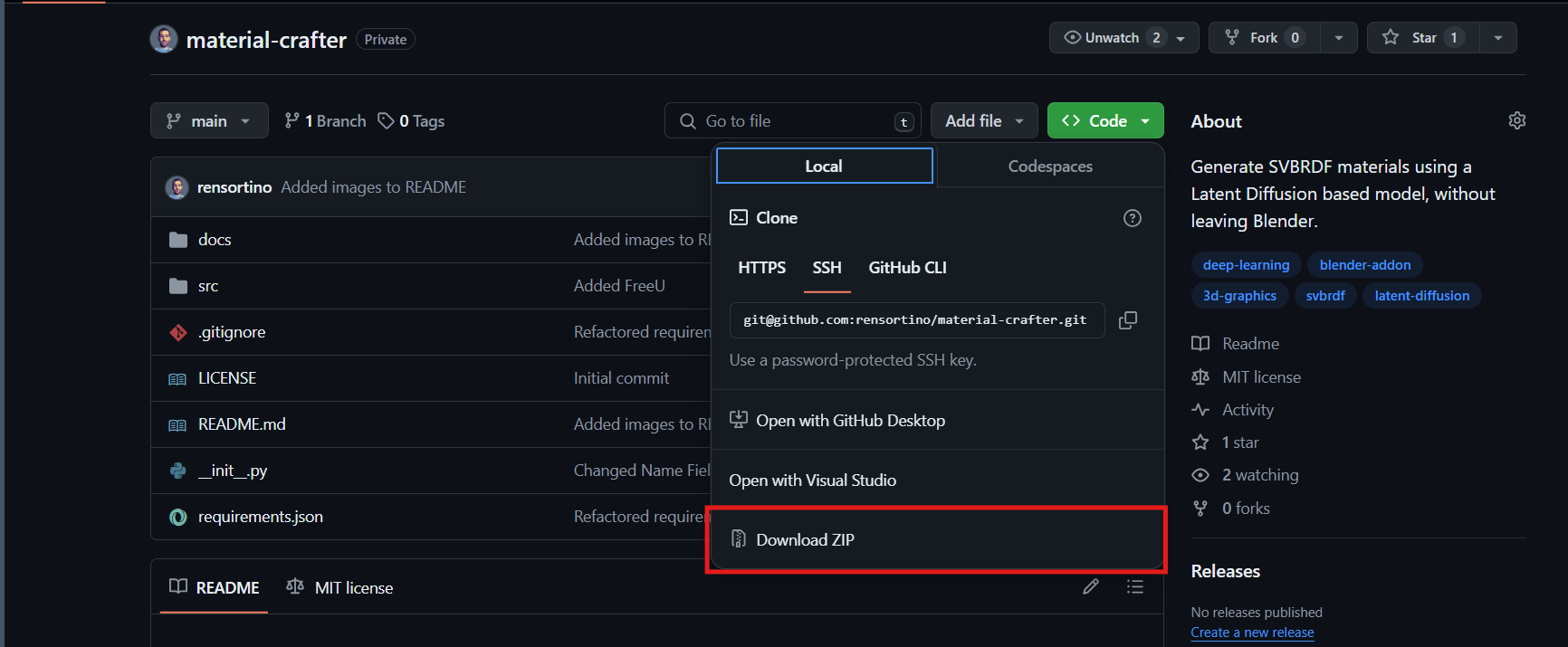The width and height of the screenshot is (1568, 647).
Task: Click Download ZIP
Action: click(937, 539)
